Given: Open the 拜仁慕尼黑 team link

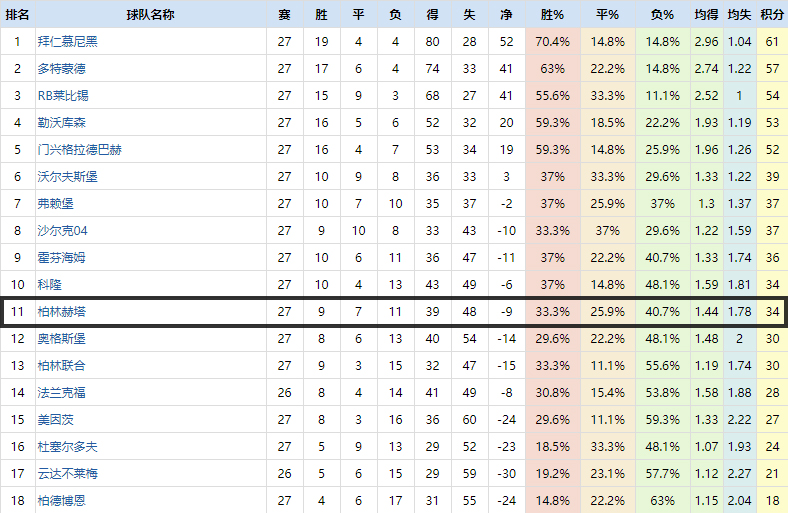Looking at the screenshot, I should pos(68,42).
